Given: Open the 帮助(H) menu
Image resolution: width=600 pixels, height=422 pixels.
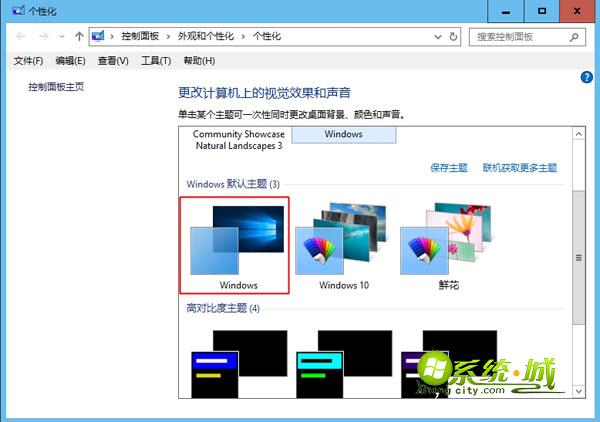Looking at the screenshot, I should click(x=199, y=60).
